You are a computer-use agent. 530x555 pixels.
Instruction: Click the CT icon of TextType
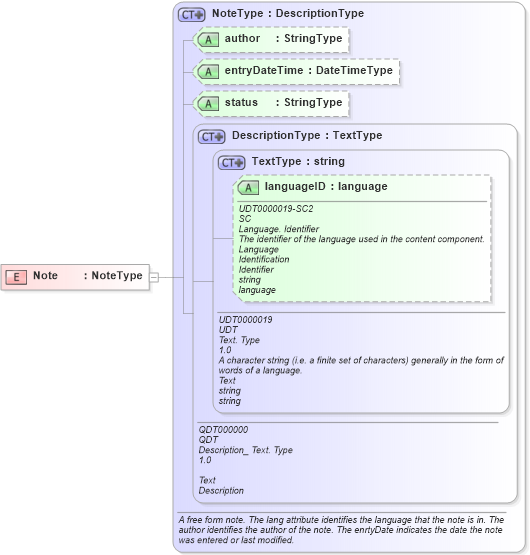[x=231, y=163]
